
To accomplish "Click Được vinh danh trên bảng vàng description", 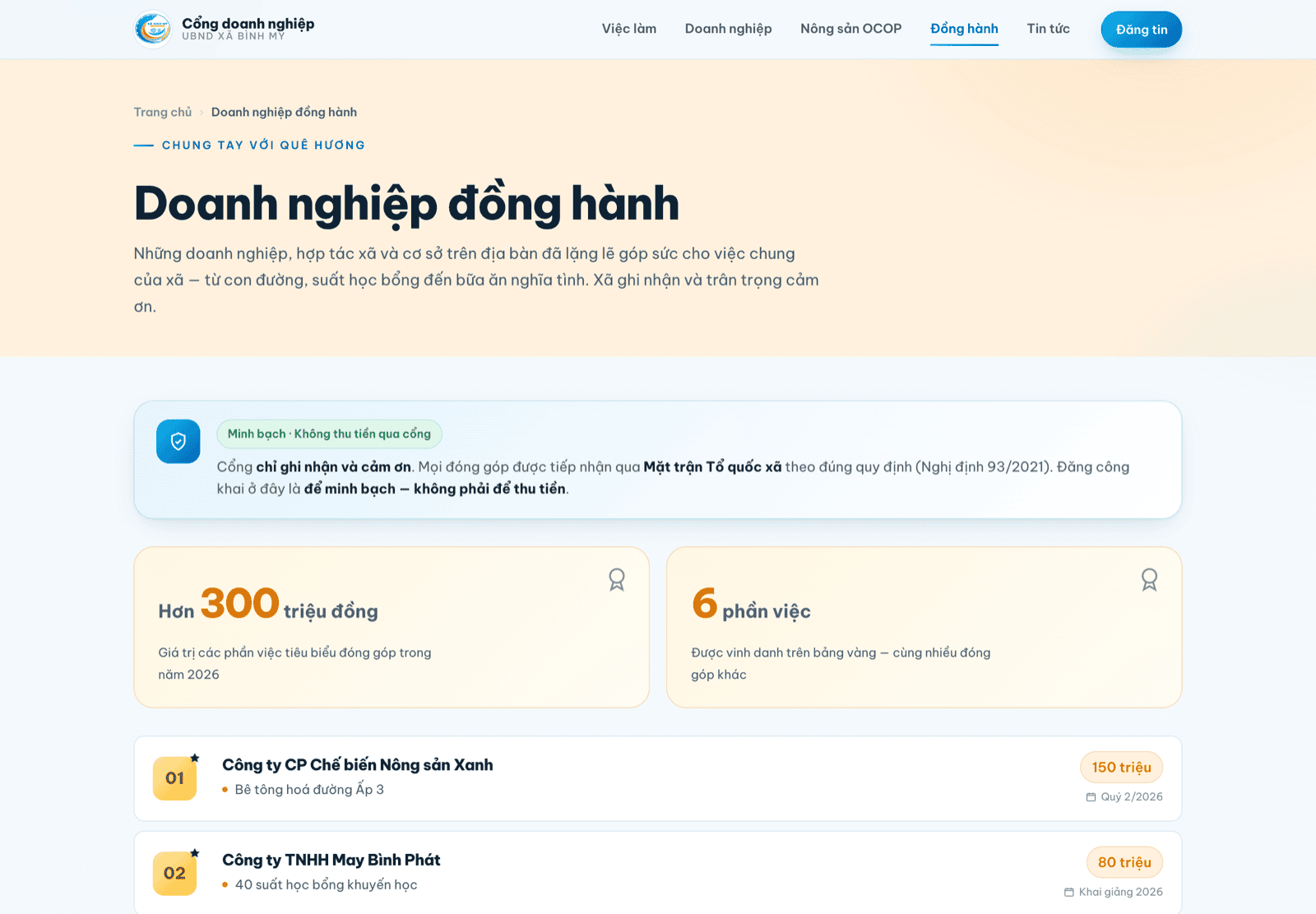I will pyautogui.click(x=841, y=663).
